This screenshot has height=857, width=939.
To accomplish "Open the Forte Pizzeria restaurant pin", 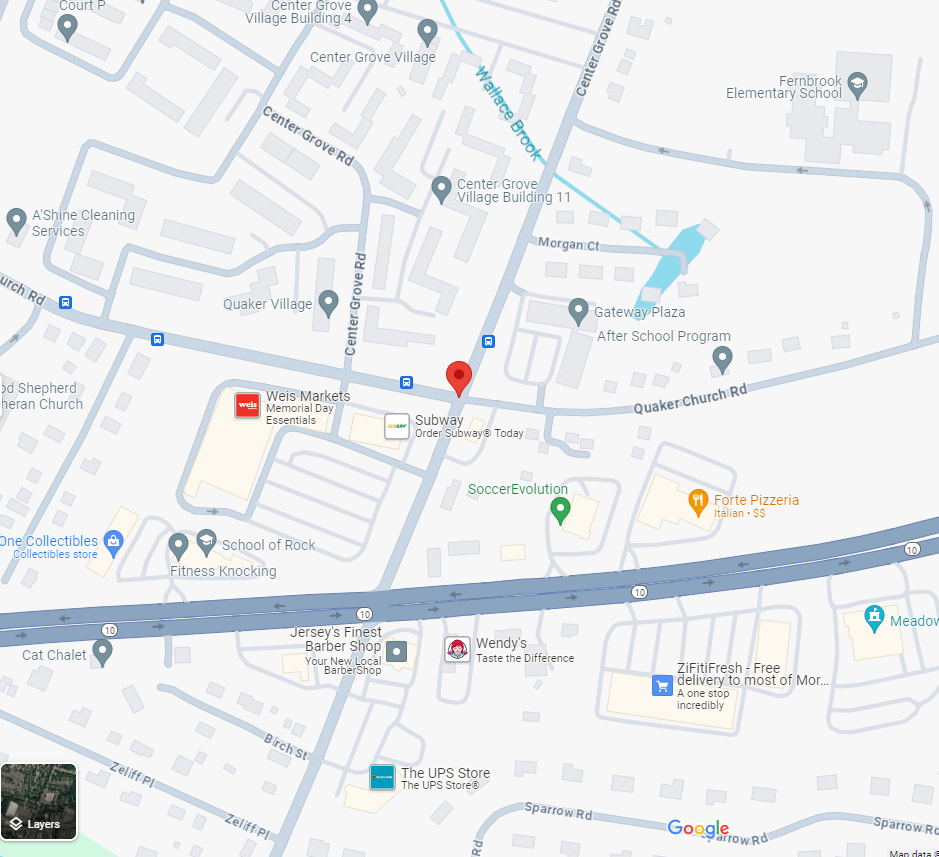I will pyautogui.click(x=698, y=503).
